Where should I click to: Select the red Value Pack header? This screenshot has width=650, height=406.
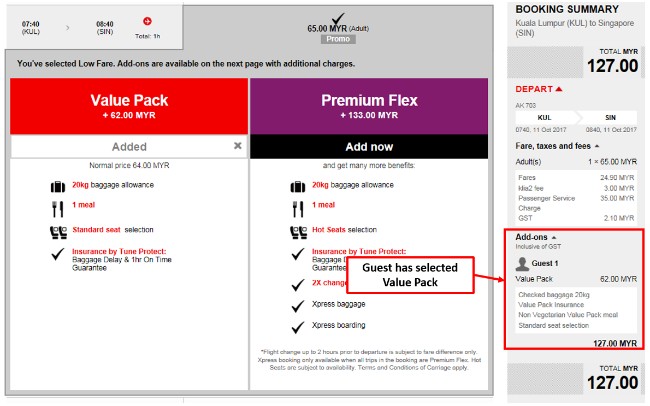click(x=128, y=105)
